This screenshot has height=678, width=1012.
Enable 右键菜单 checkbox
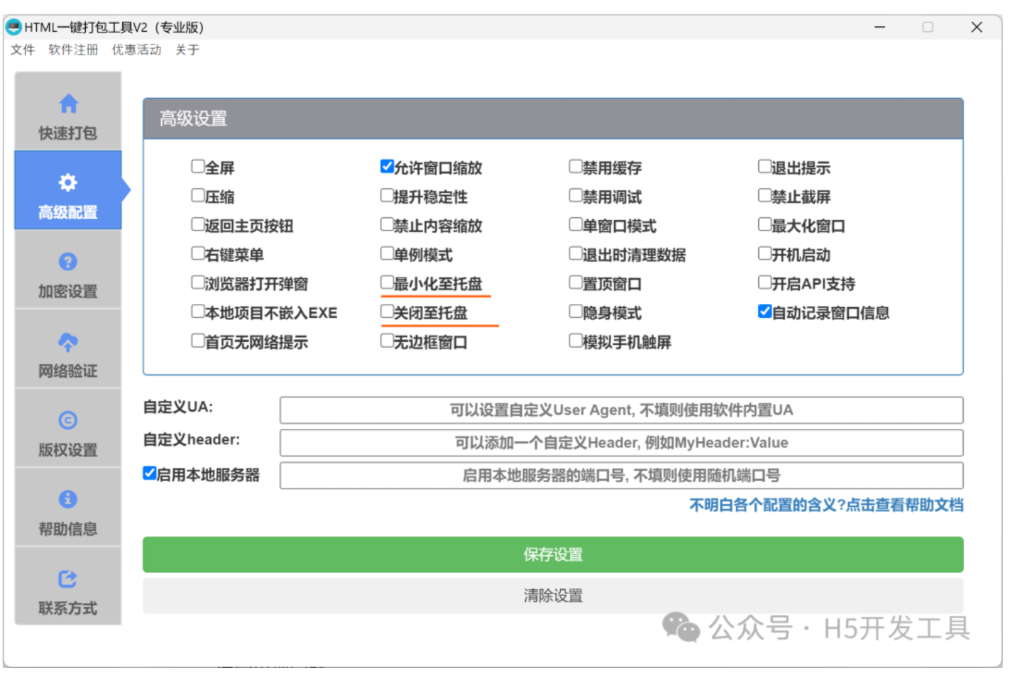point(197,254)
